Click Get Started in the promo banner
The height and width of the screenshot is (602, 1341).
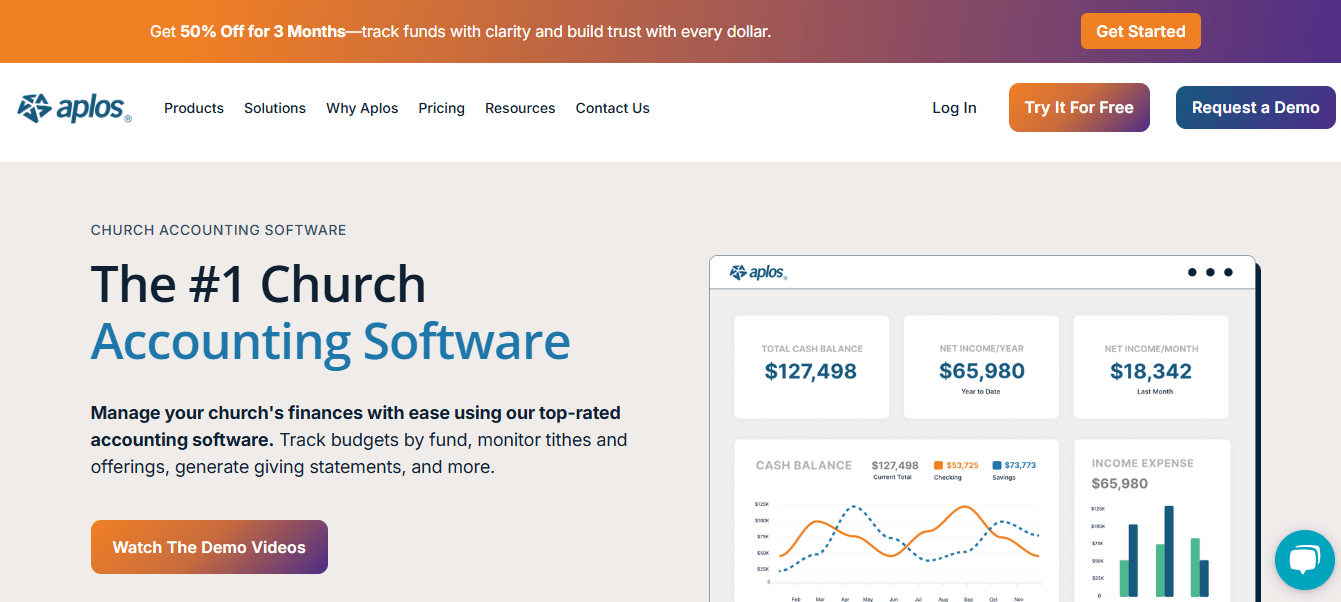(x=1141, y=31)
